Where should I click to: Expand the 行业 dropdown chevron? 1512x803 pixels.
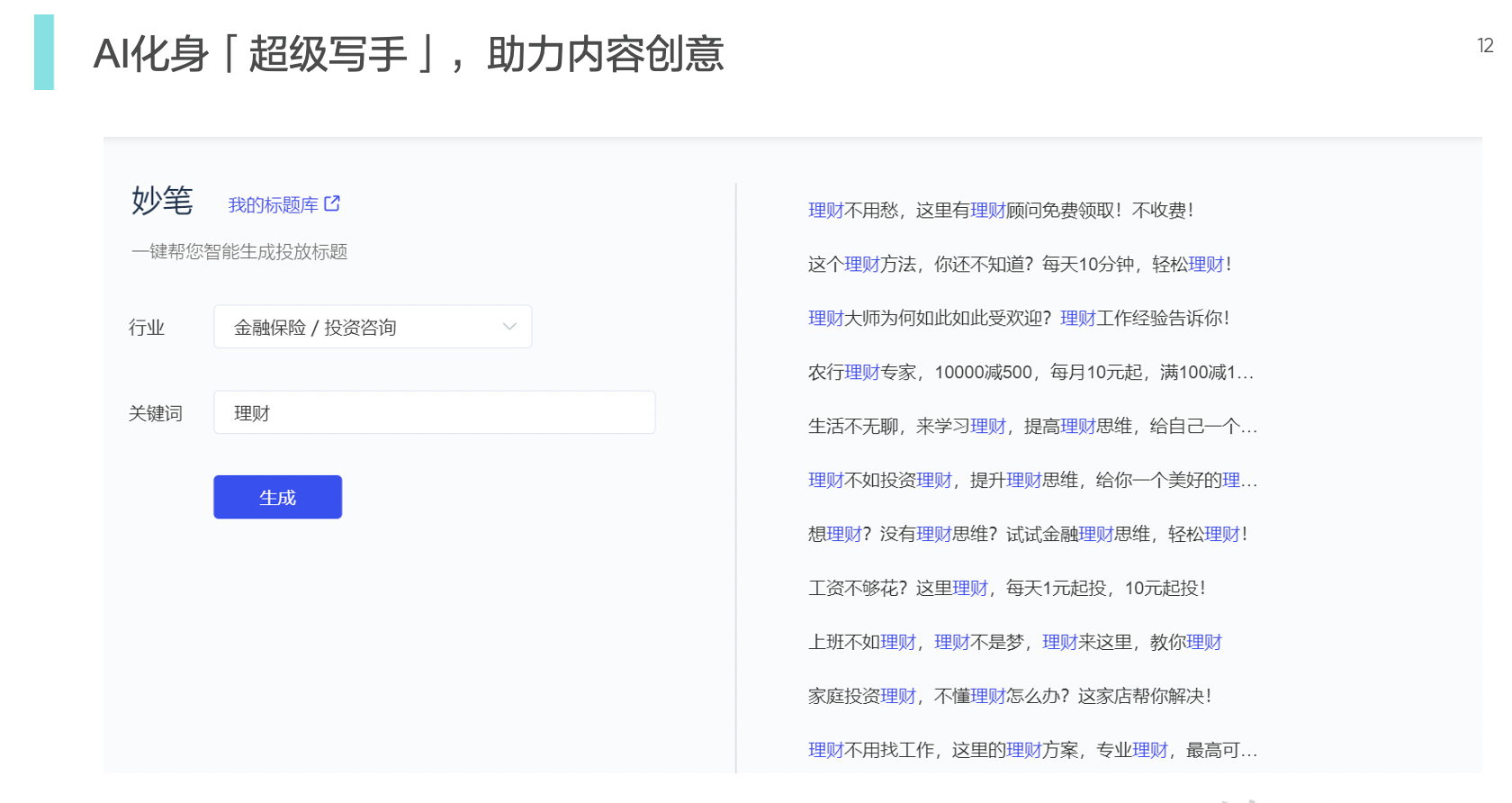(509, 327)
